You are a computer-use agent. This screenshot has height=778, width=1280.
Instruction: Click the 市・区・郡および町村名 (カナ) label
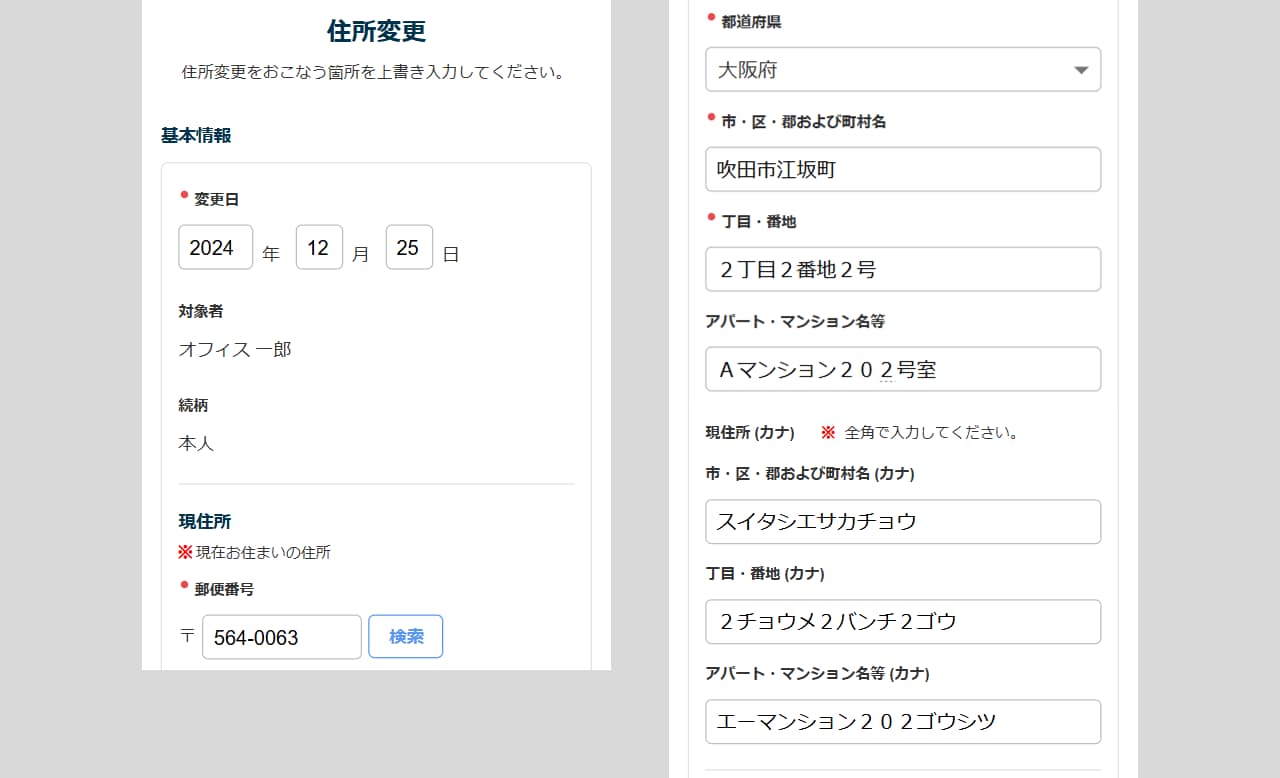(x=810, y=473)
